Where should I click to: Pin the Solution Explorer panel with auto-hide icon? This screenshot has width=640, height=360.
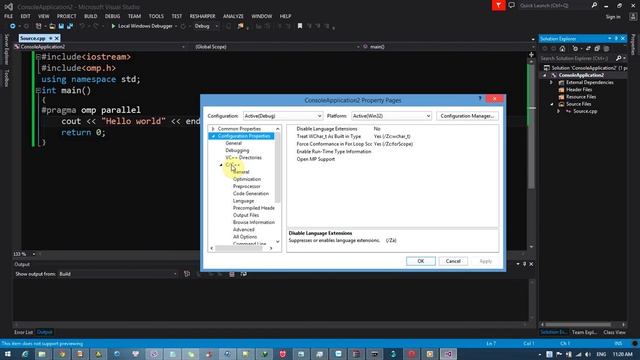point(616,38)
